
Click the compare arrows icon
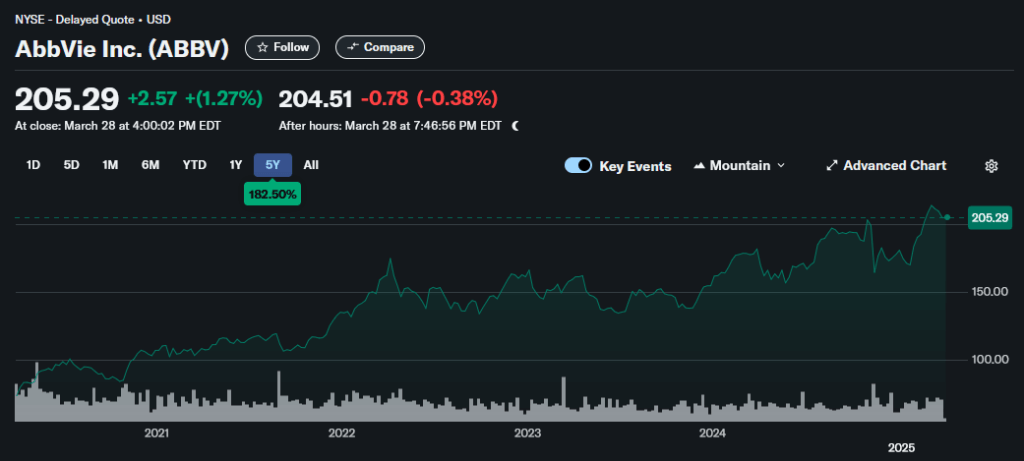click(353, 48)
